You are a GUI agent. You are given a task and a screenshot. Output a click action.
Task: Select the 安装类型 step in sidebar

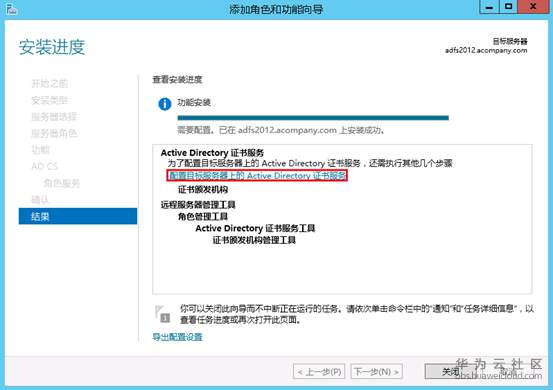tap(49, 100)
